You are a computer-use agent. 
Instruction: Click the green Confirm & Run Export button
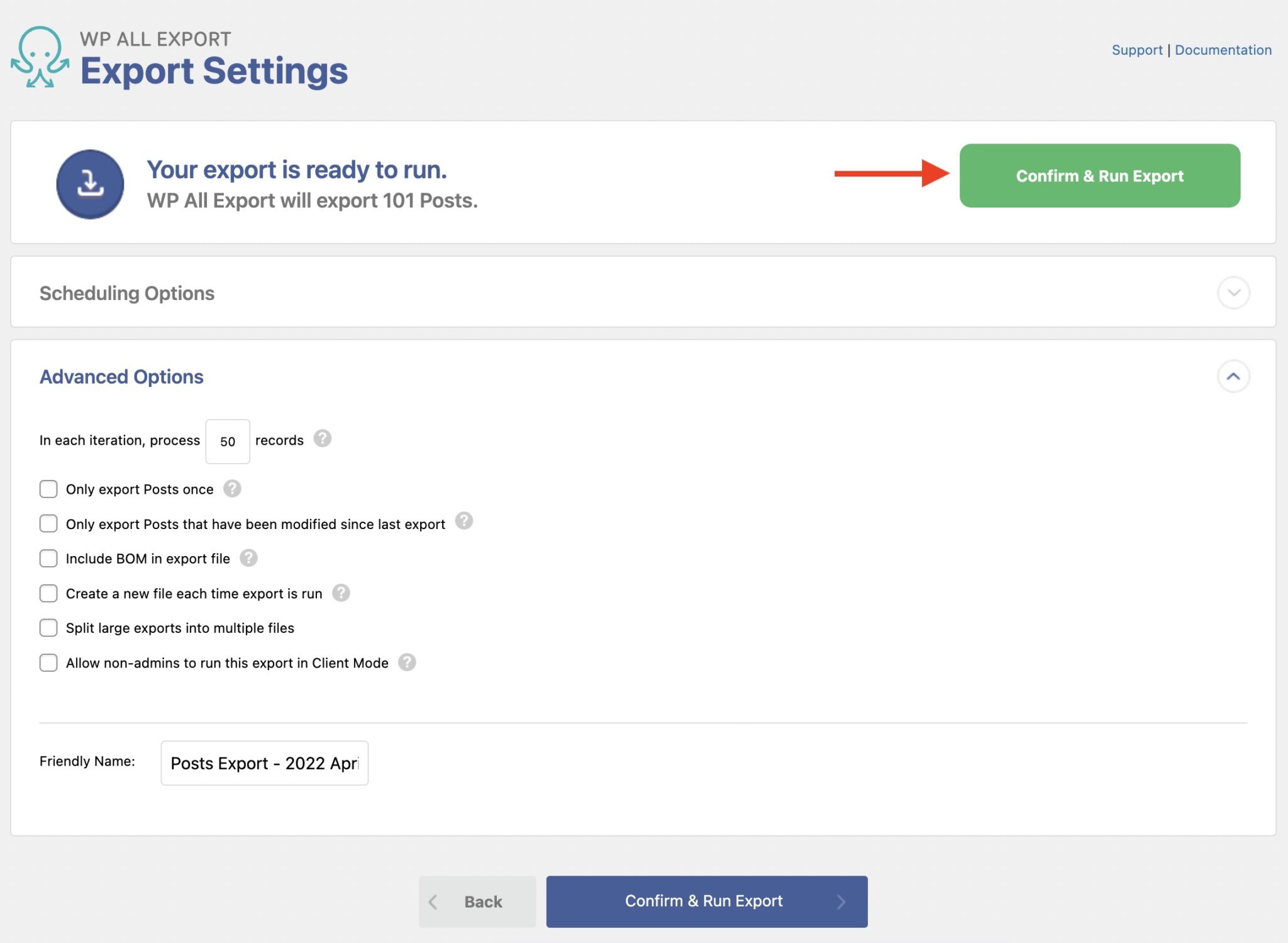(1099, 177)
